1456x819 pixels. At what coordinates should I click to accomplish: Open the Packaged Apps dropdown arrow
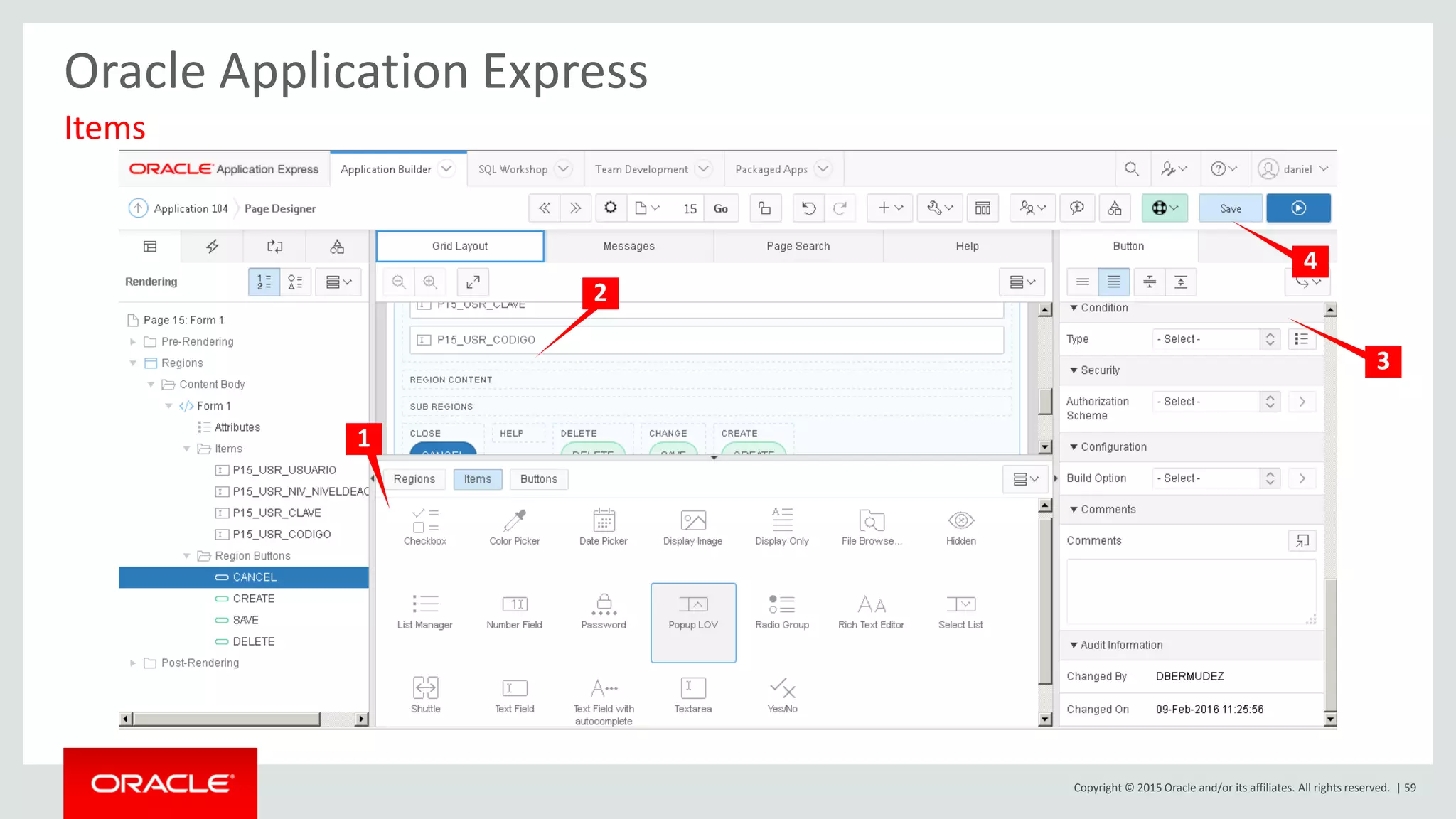(x=823, y=169)
